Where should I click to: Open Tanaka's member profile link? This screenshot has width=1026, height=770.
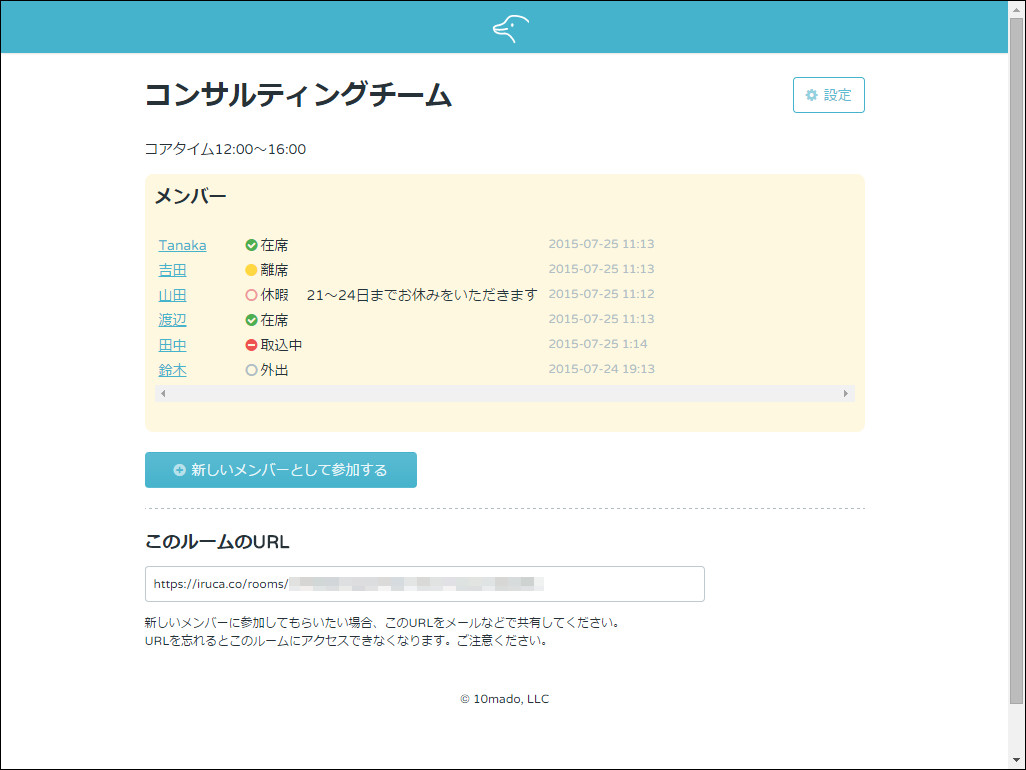182,244
